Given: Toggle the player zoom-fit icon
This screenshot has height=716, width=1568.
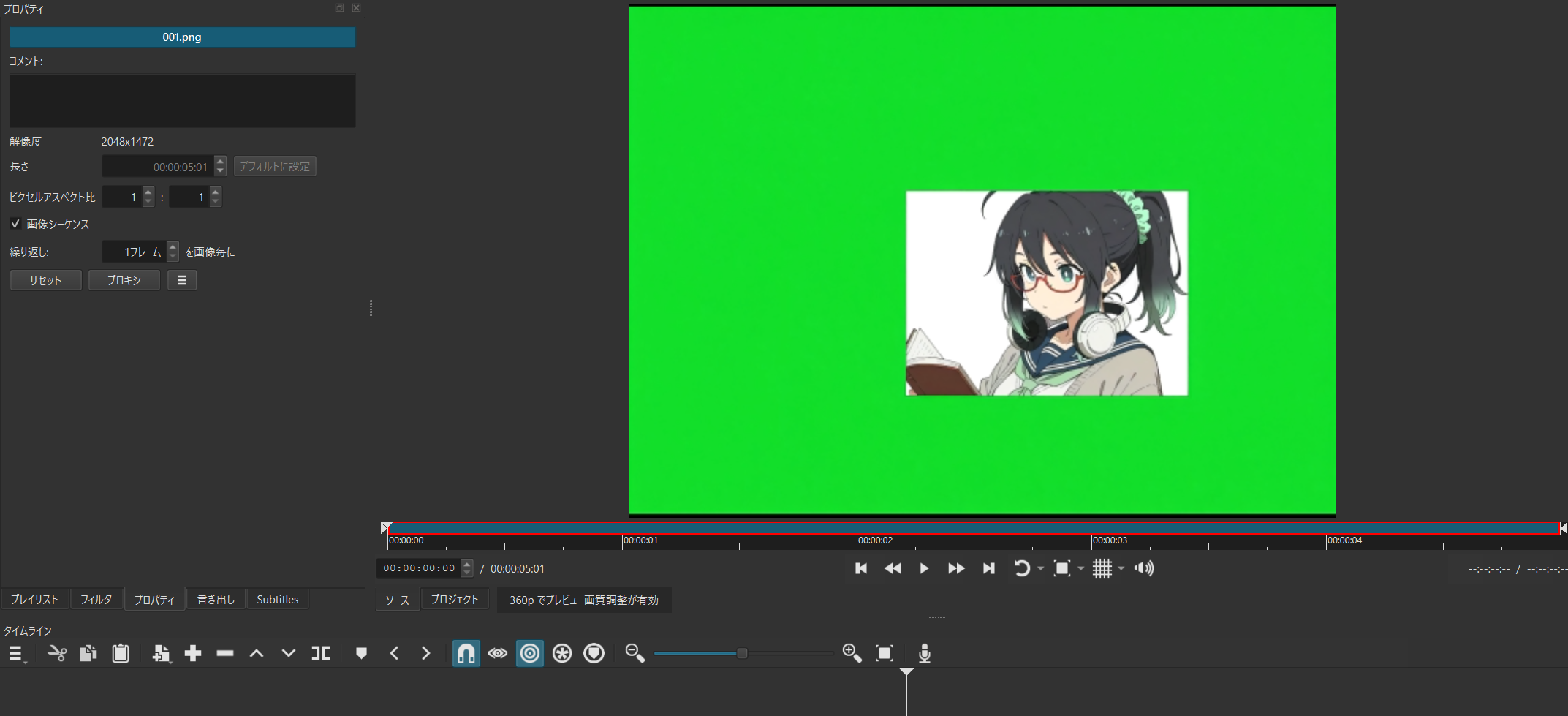Looking at the screenshot, I should (x=1061, y=568).
